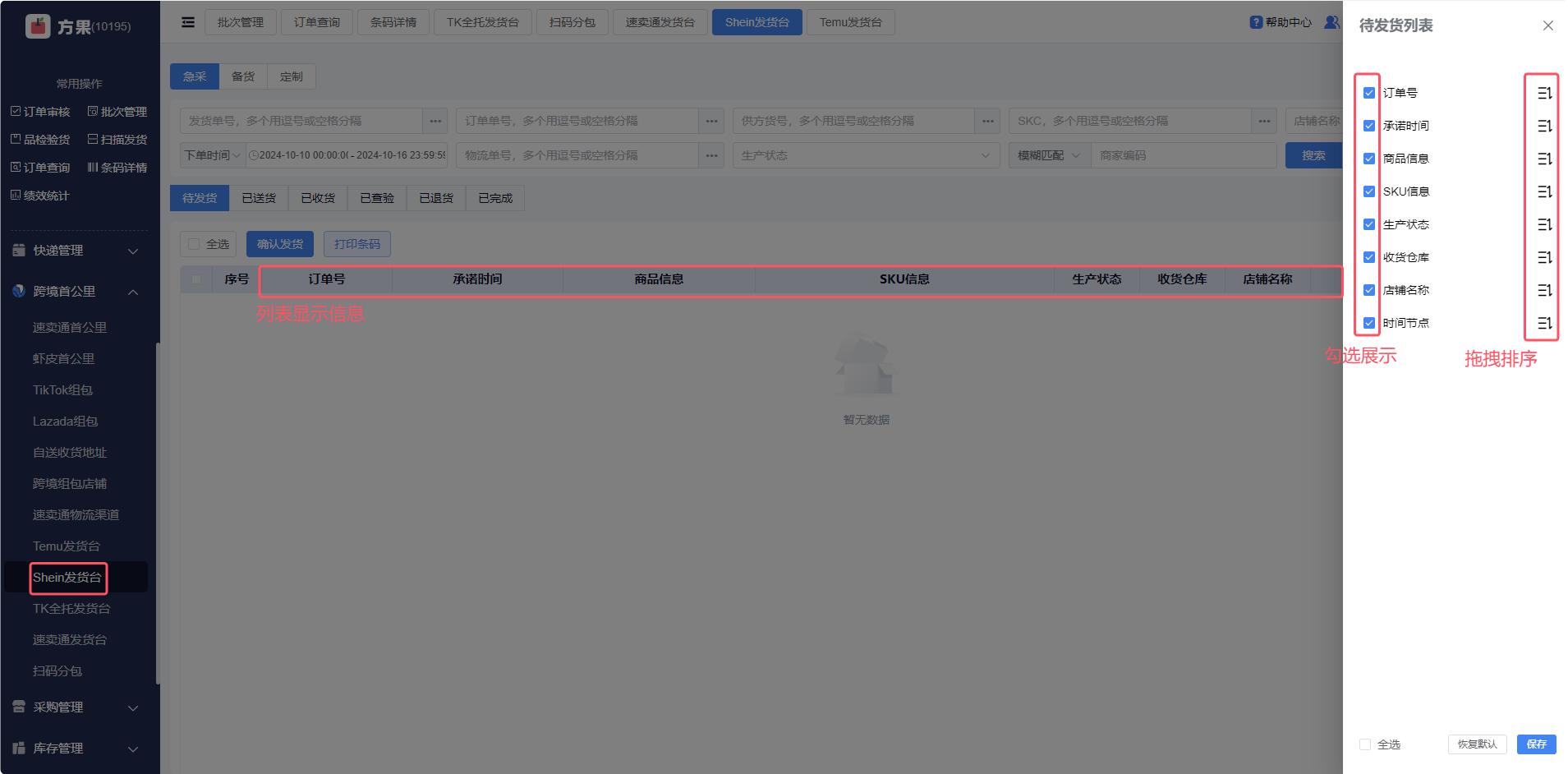Open the 下单时间 date type dropdown
The width and height of the screenshot is (1568, 774).
213,155
